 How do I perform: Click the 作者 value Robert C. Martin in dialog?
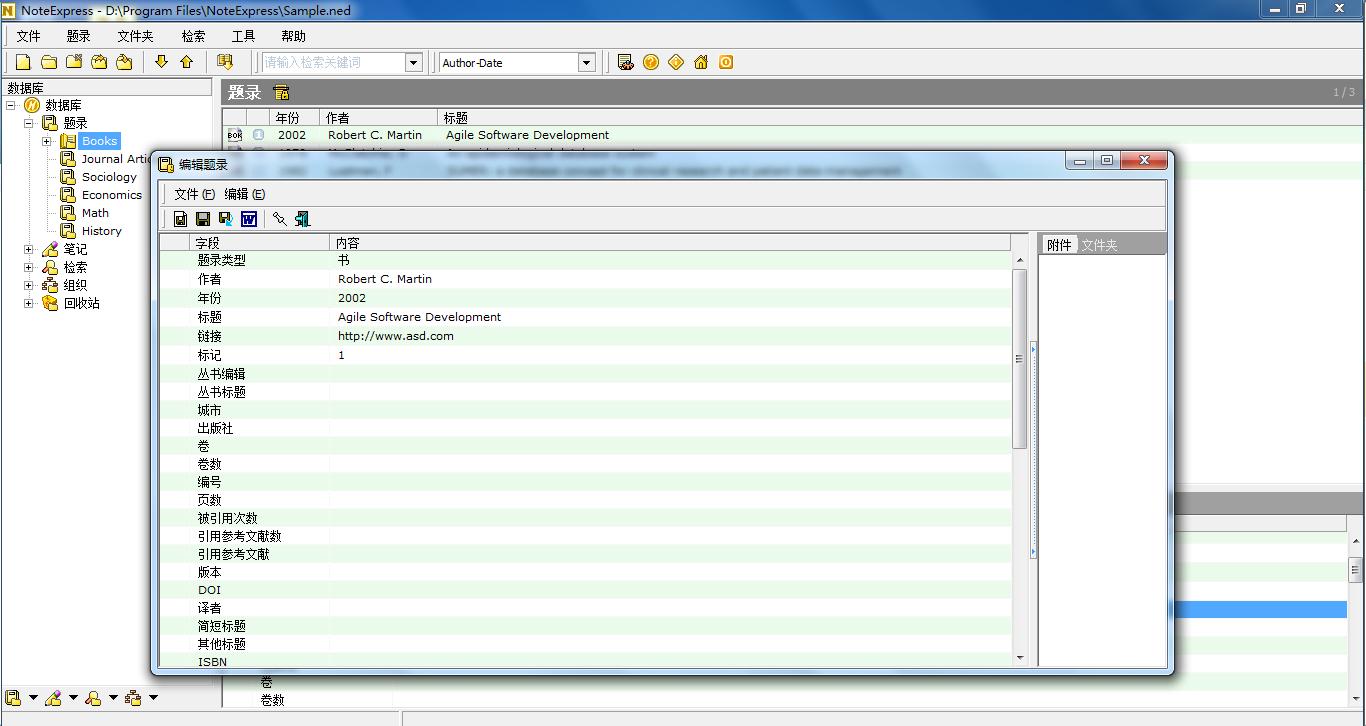click(x=385, y=279)
